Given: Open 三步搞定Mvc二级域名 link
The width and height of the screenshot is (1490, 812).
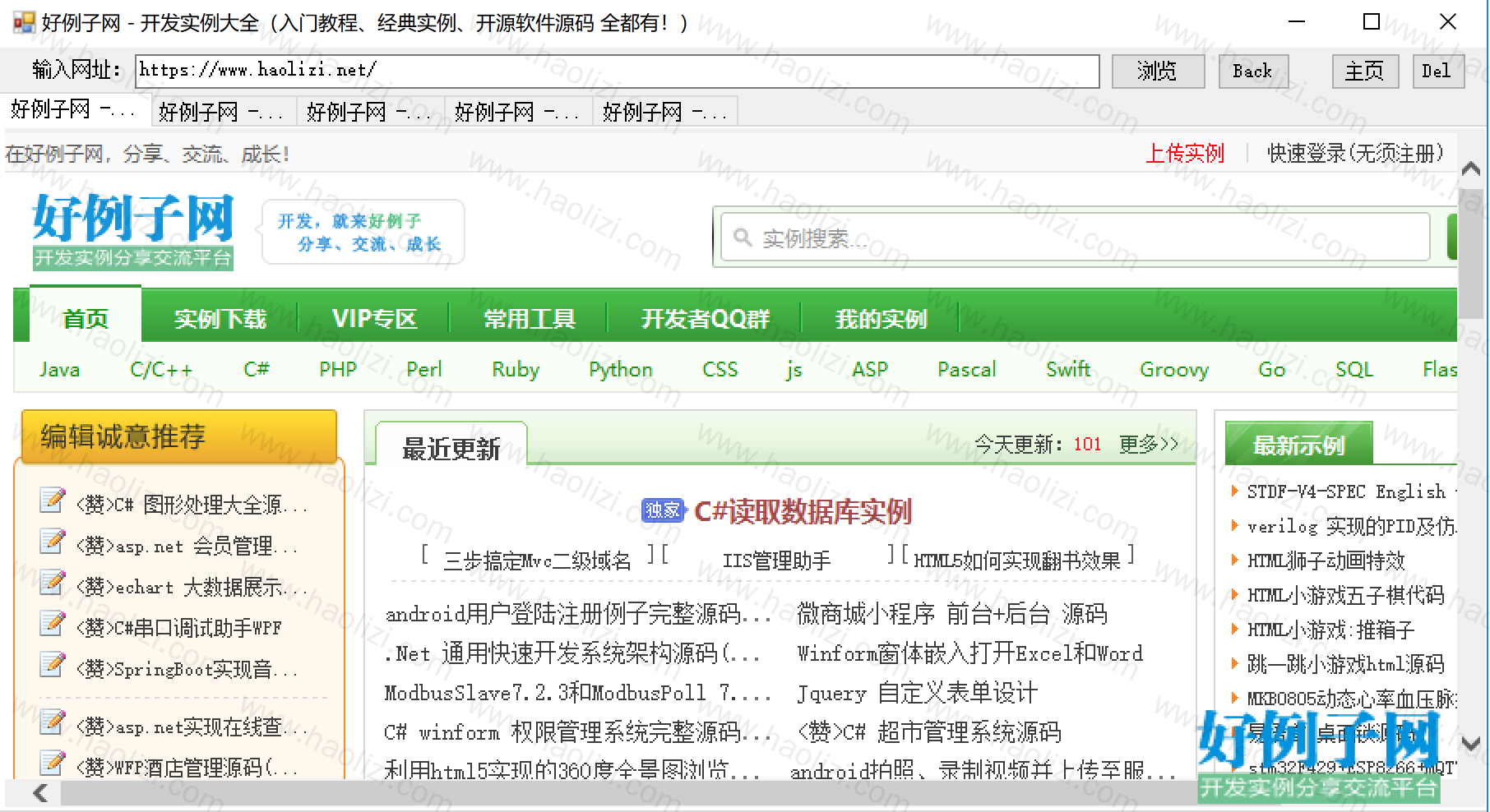Looking at the screenshot, I should tap(537, 561).
